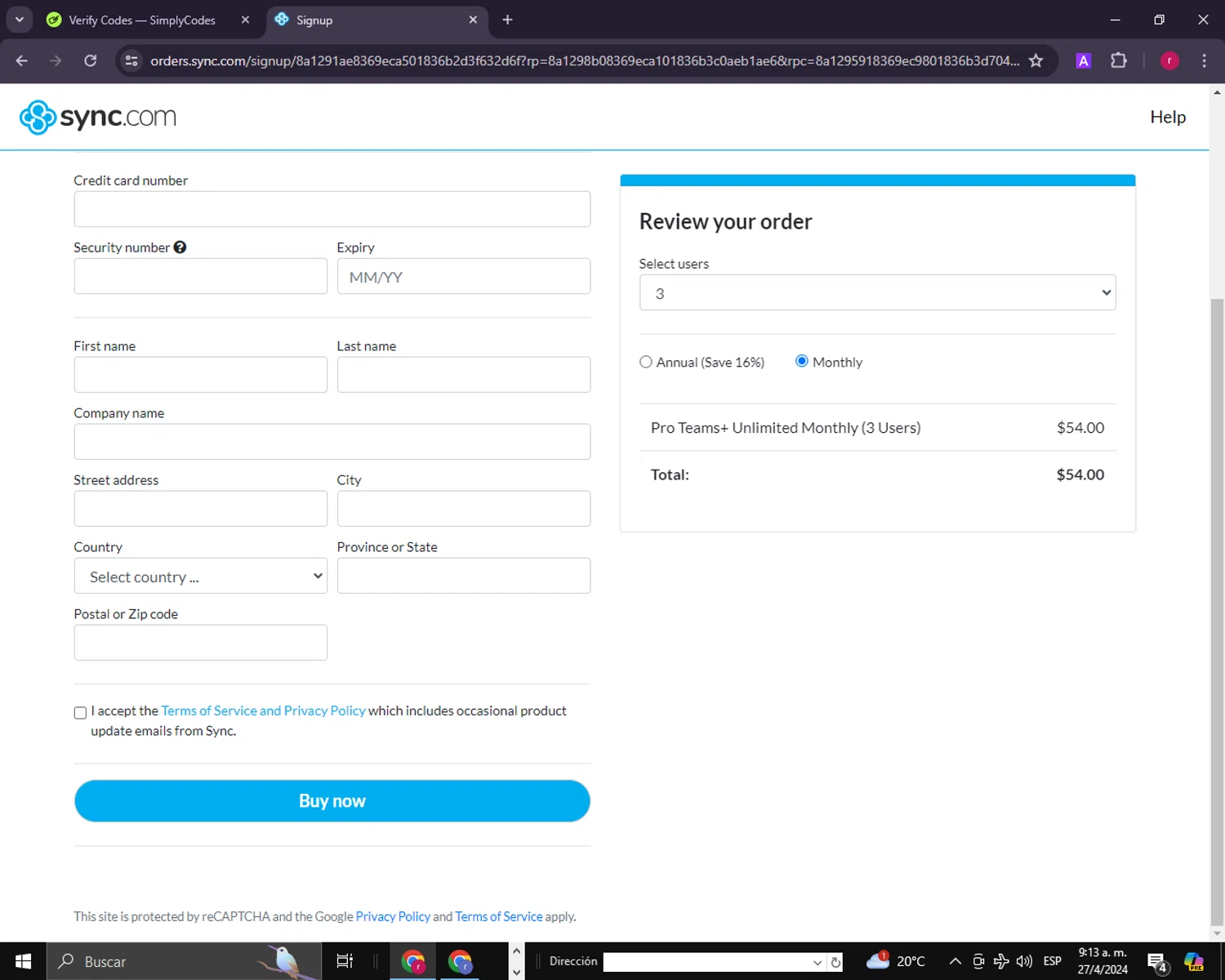Click the Sync.com logo
The width and height of the screenshot is (1225, 980).
coord(98,117)
